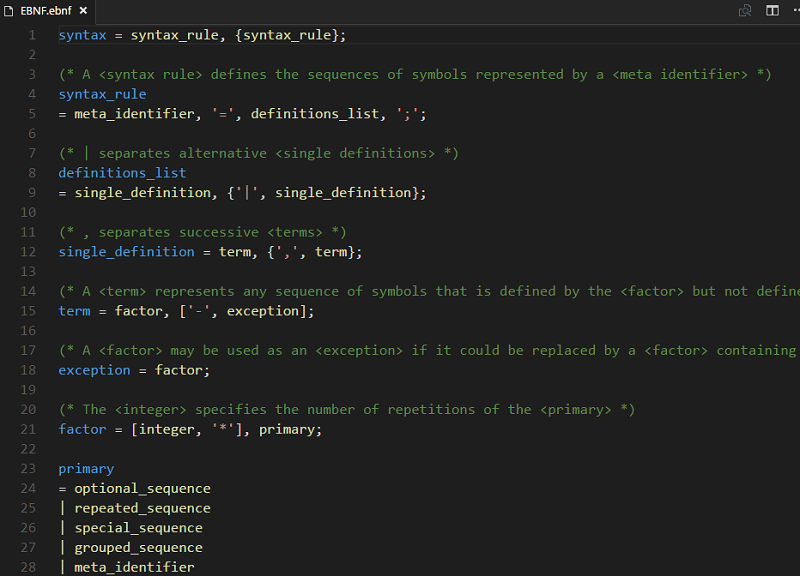Close the EBNF.ebnf tab
Image resolution: width=800 pixels, height=576 pixels.
pyautogui.click(x=83, y=11)
